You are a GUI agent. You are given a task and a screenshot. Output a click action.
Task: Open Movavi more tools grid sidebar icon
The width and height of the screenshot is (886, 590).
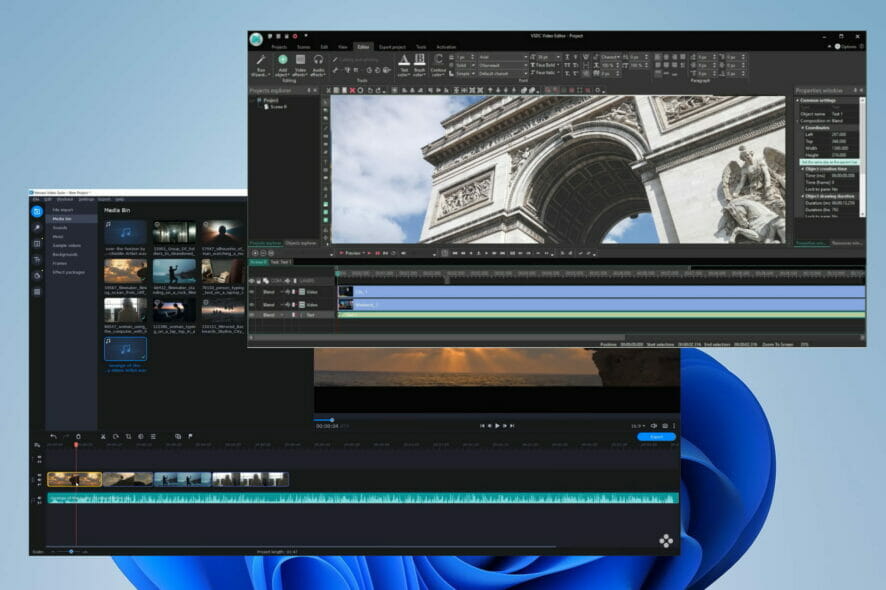tap(37, 292)
